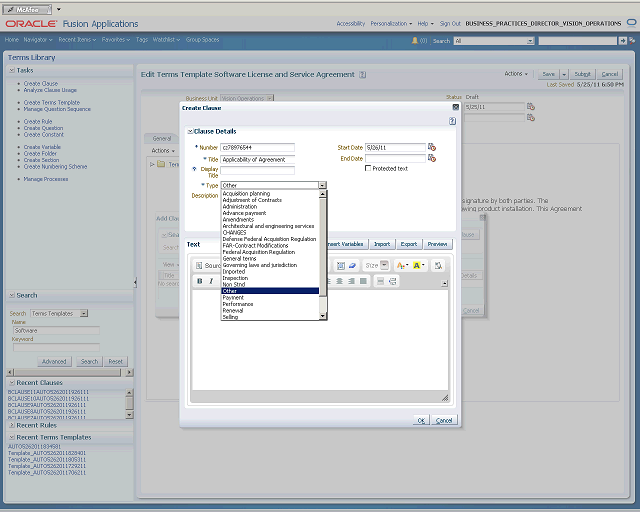Viewport: 640px width, 512px height.
Task: Click the Preview button
Action: pyautogui.click(x=437, y=244)
